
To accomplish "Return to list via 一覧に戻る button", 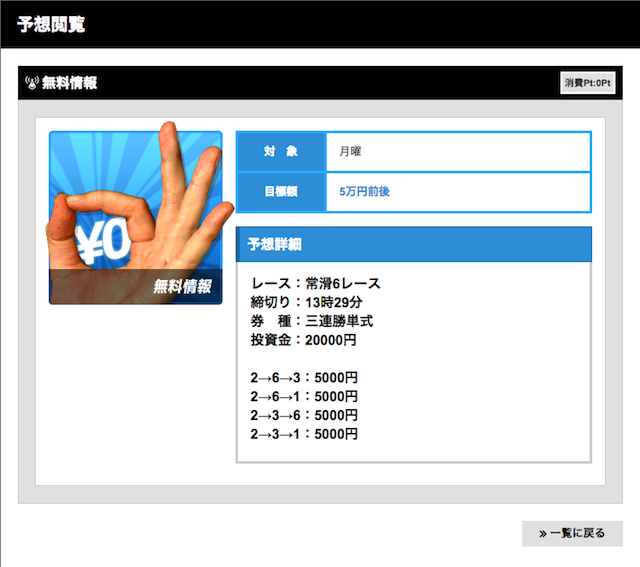I will [572, 533].
